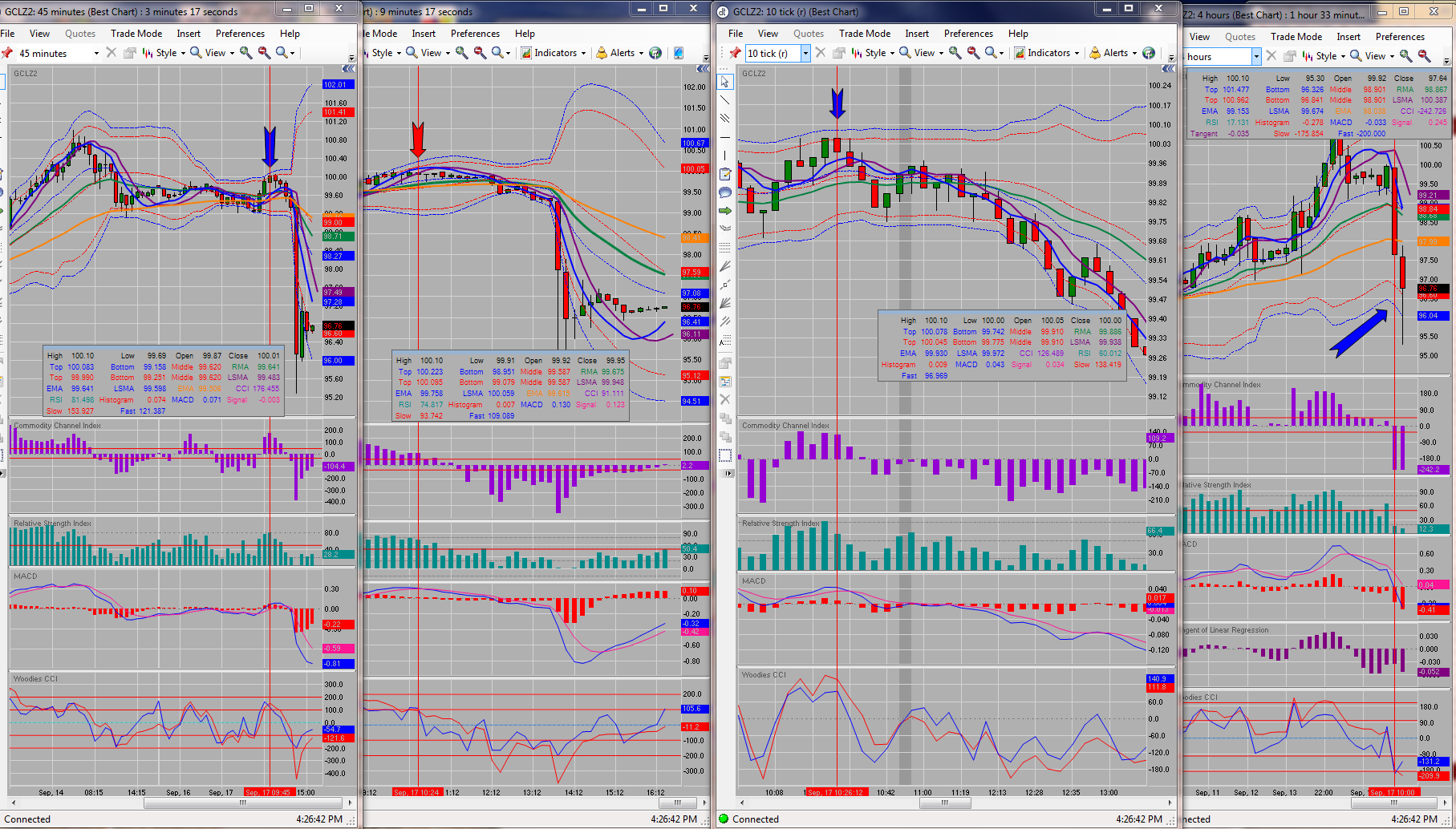Open Alerts dropdown in 9 minutes window

point(620,53)
